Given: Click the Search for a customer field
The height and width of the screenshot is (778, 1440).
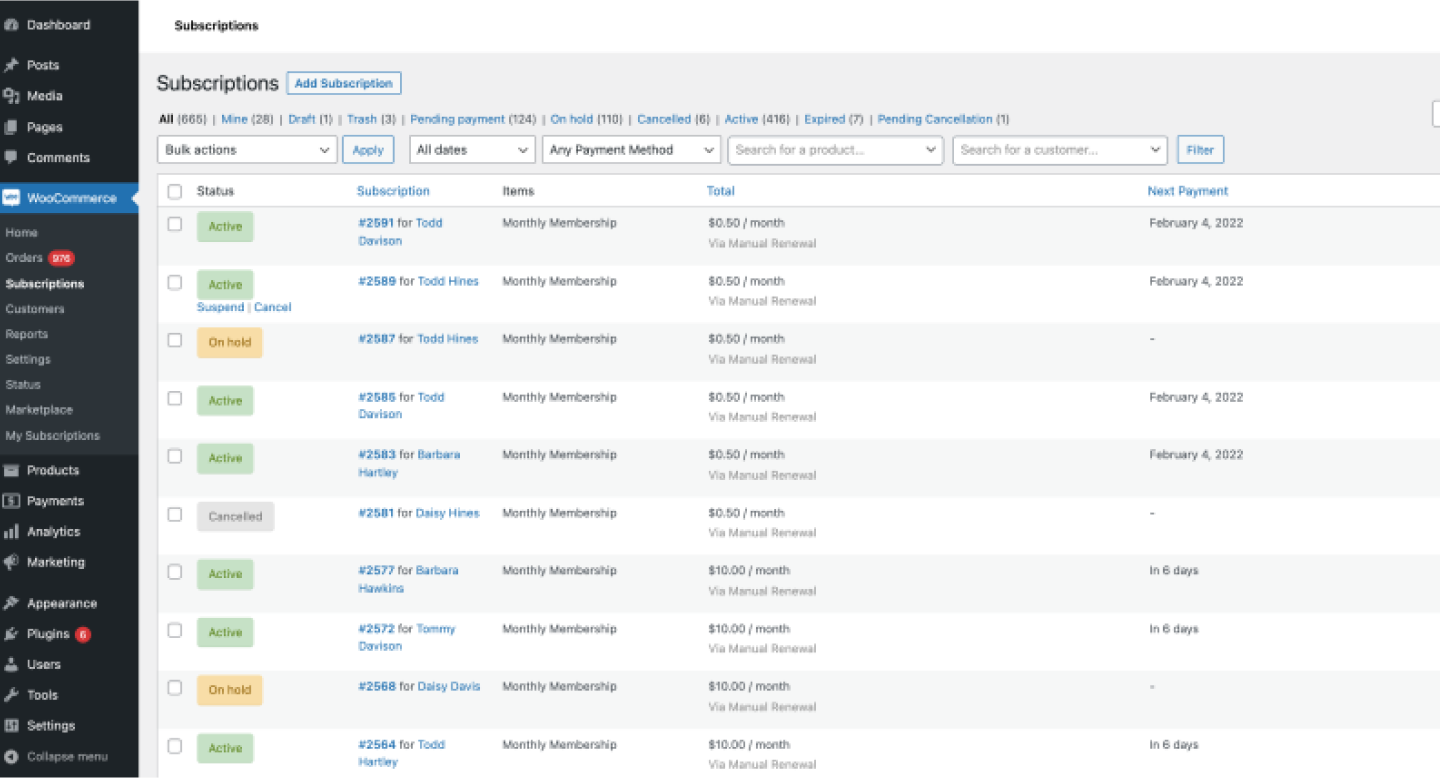Looking at the screenshot, I should (1059, 150).
